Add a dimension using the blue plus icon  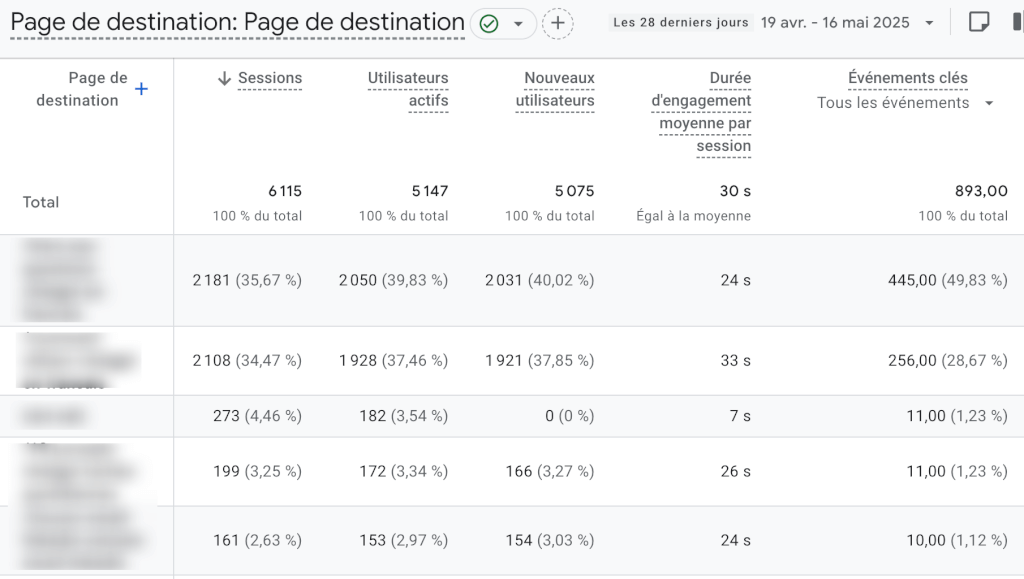pos(141,89)
